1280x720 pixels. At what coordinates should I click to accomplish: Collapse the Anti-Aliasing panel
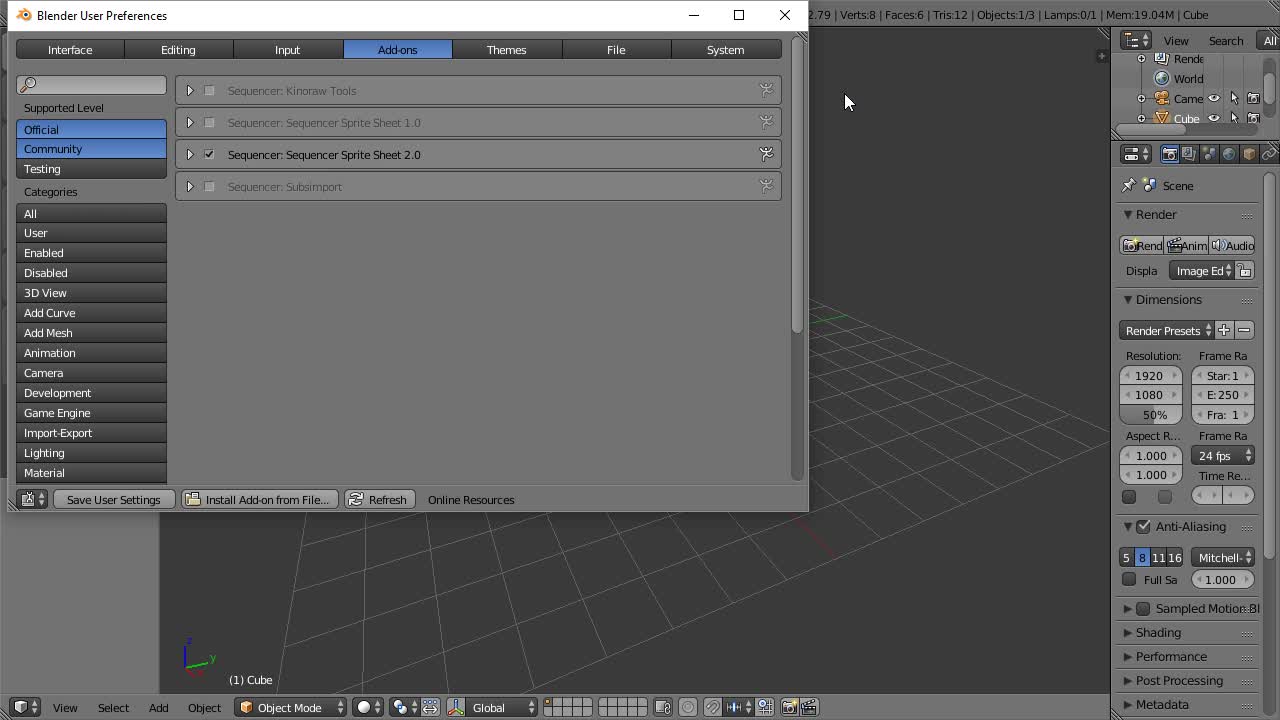pos(1127,527)
